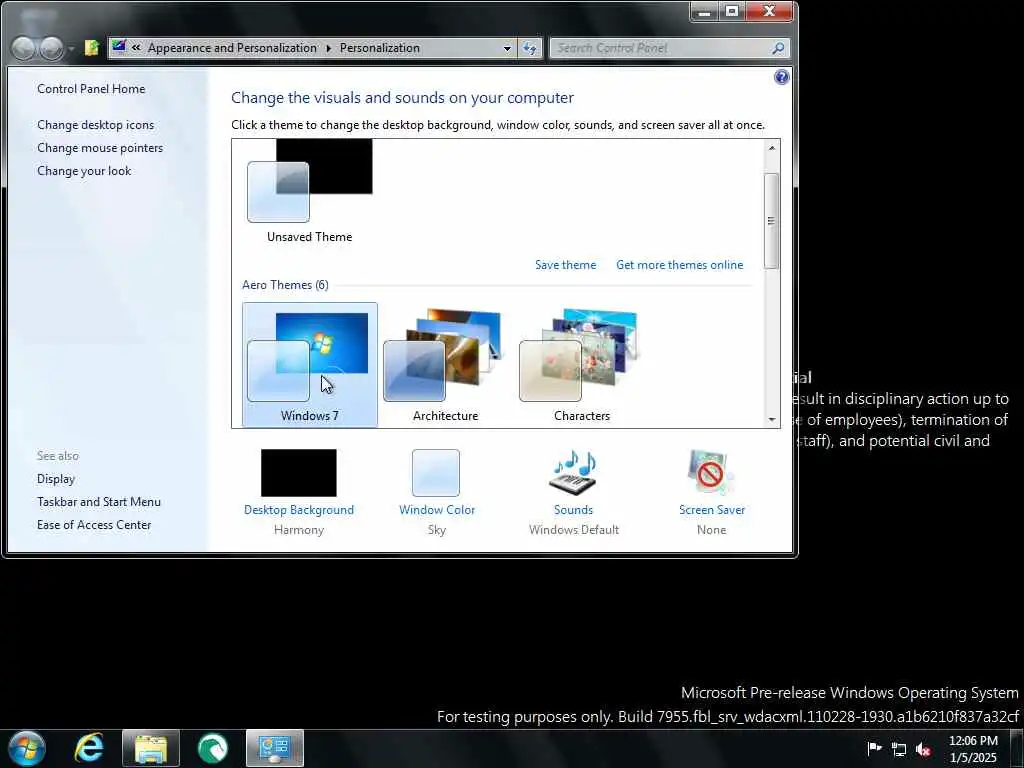Expand the breadcrumb arrow before Personalization
The width and height of the screenshot is (1024, 768).
tap(328, 48)
